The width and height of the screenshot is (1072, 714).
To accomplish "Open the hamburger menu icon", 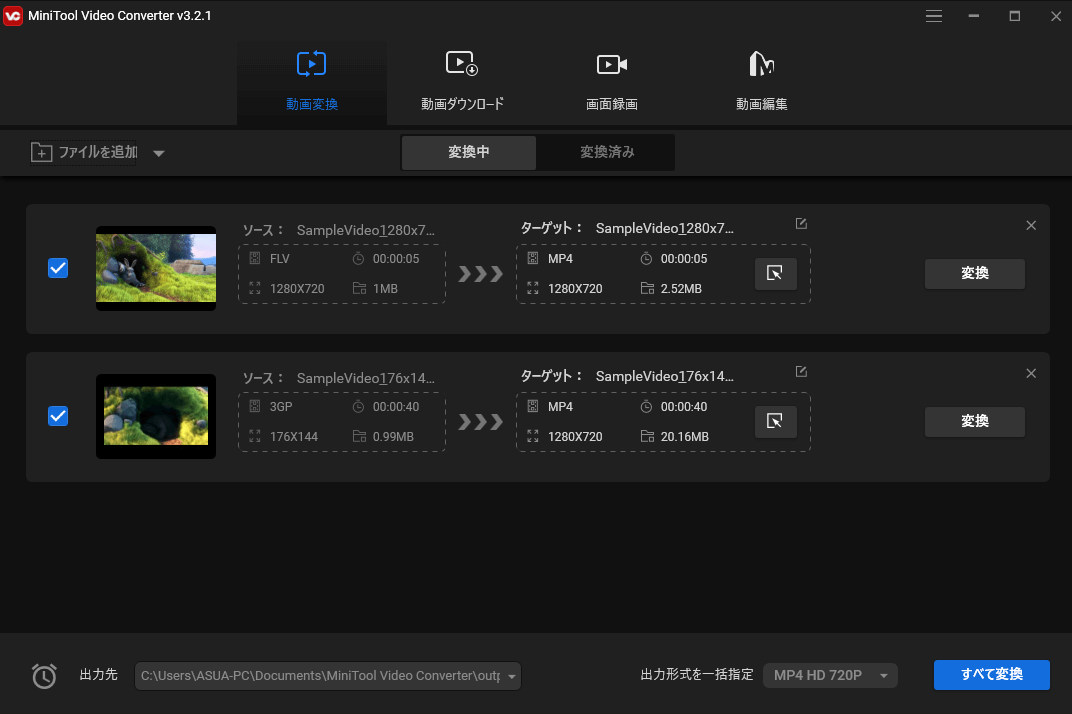I will 933,16.
